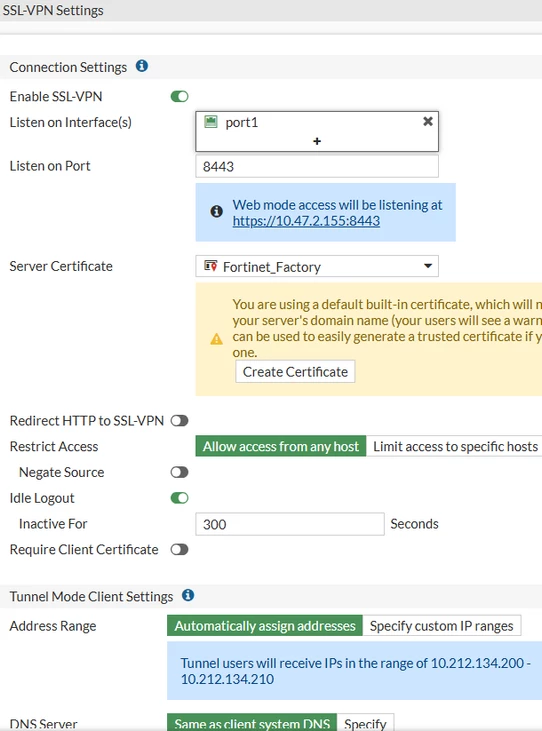Click the Inactive For seconds field
Viewport: 542px width, 731px height.
pos(290,524)
